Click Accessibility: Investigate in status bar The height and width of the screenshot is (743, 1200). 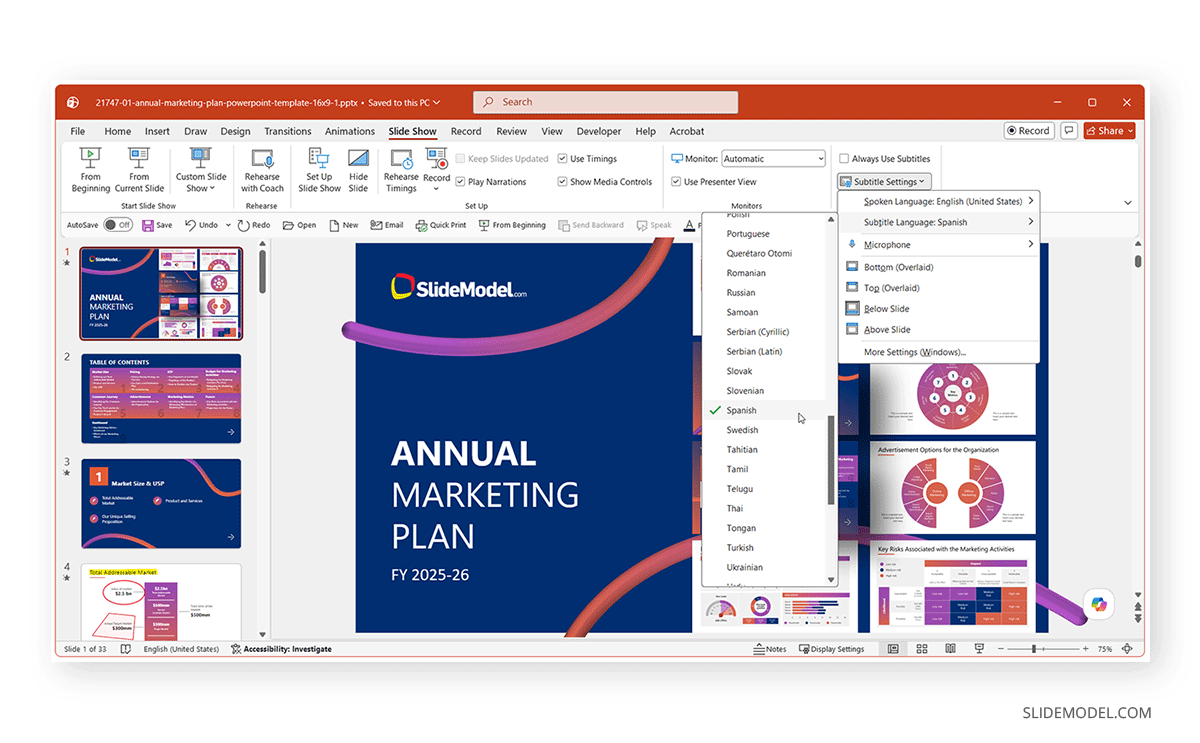coord(281,649)
